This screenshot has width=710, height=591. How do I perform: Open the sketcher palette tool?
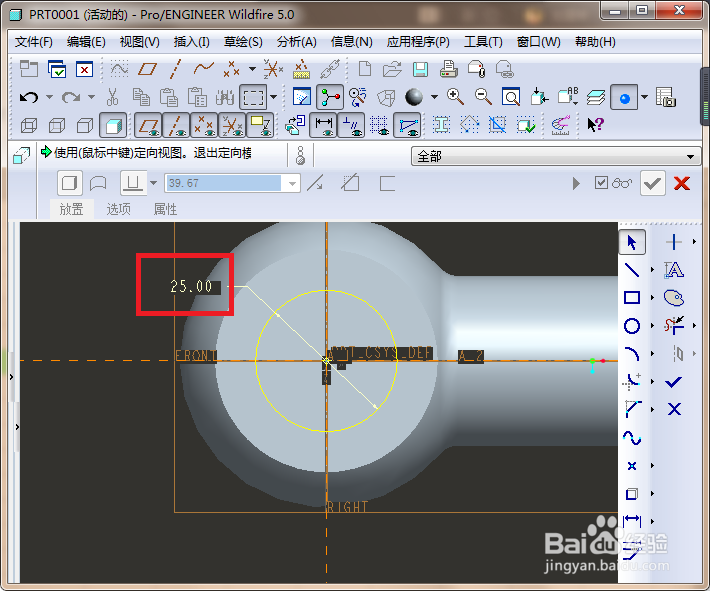[x=674, y=298]
